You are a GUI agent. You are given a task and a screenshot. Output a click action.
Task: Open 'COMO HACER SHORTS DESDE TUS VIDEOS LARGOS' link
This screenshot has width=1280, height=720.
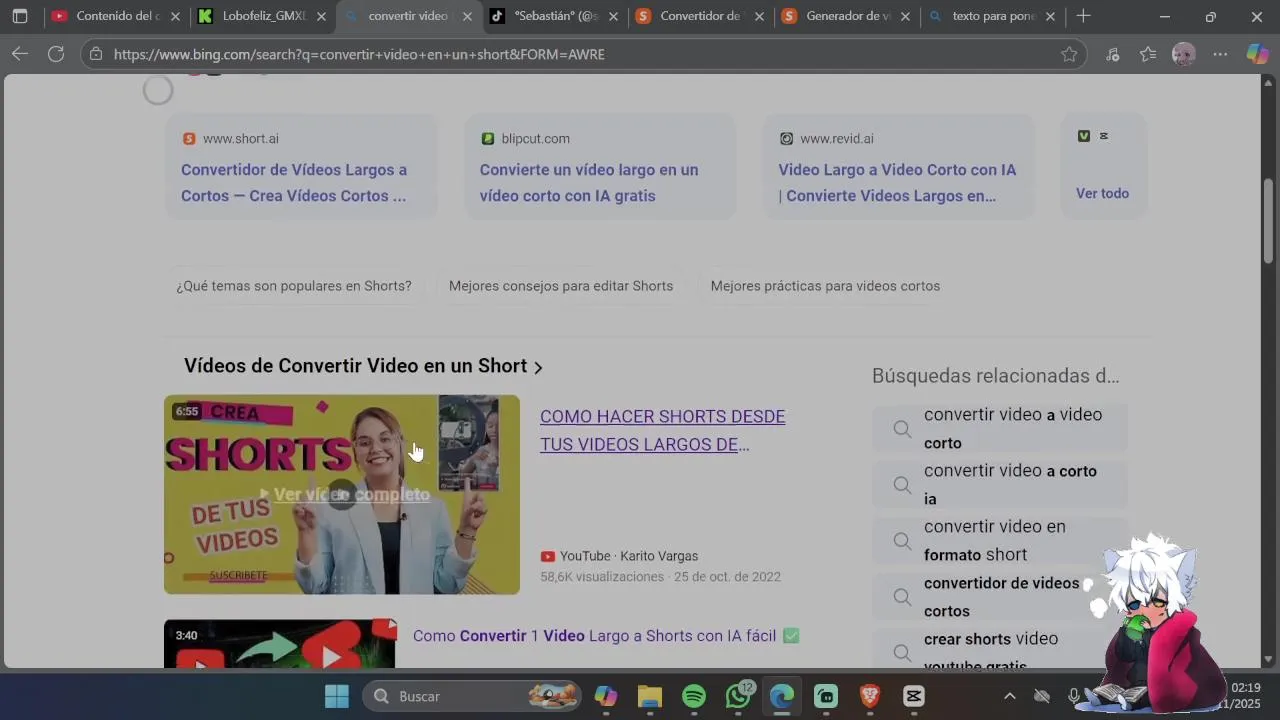pyautogui.click(x=662, y=430)
